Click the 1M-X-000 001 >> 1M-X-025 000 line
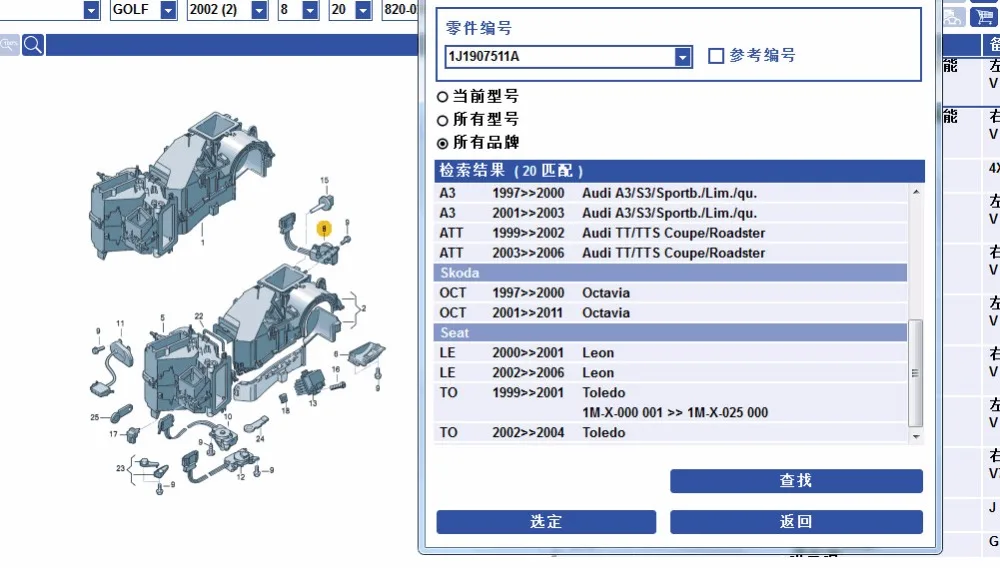1000x568 pixels. 675,412
